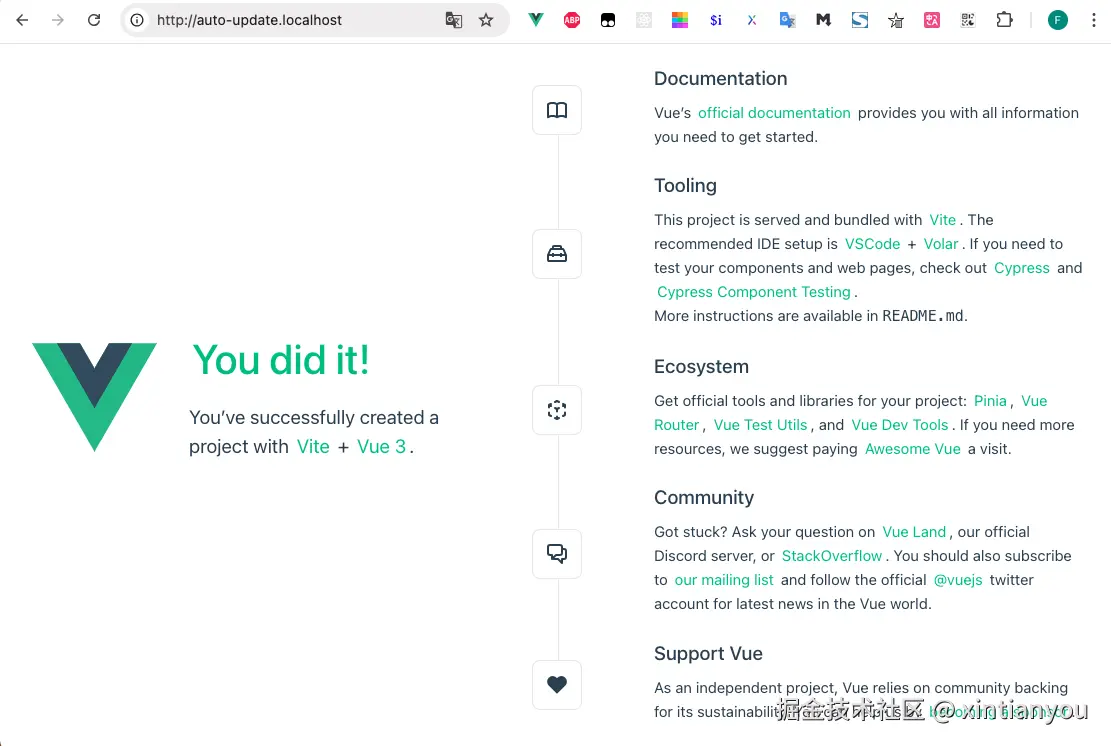Click the Tooling toolbox icon
1111x746 pixels.
557,254
